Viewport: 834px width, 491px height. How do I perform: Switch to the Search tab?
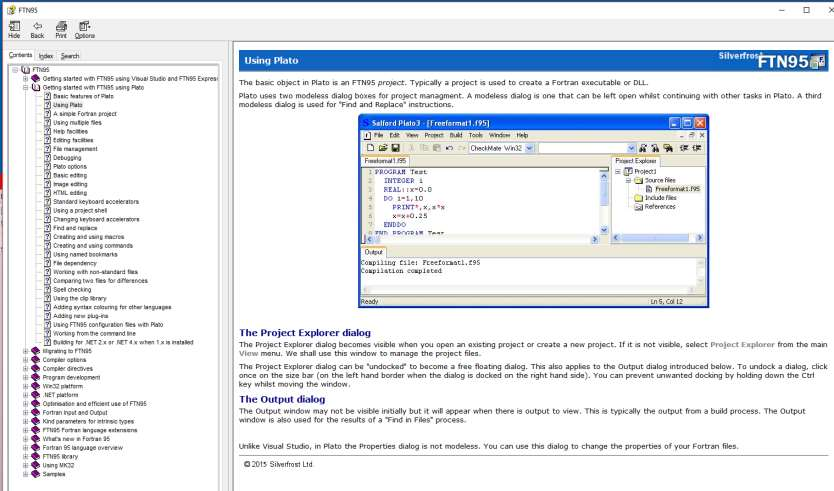point(70,56)
